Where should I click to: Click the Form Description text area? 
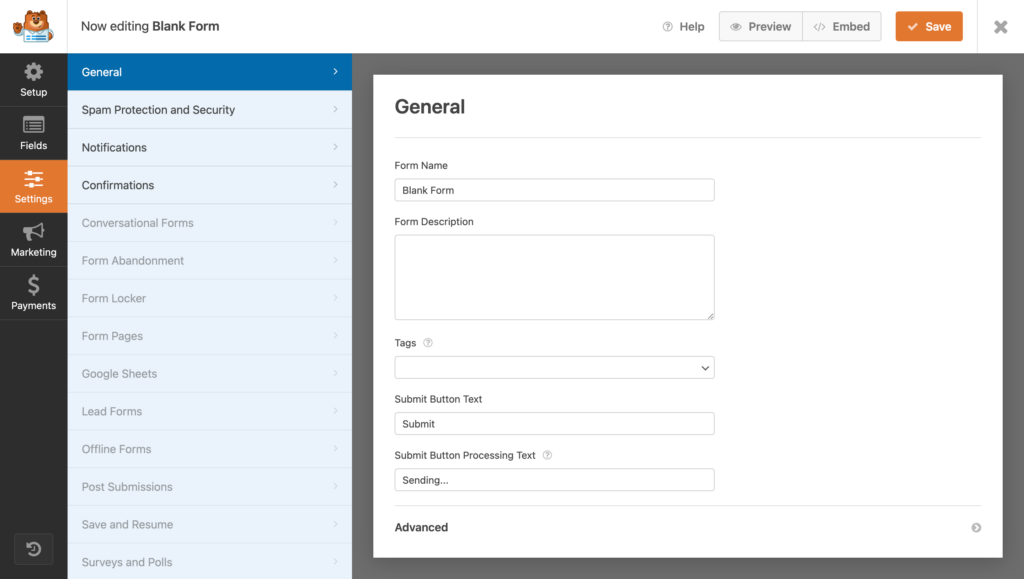click(x=554, y=277)
